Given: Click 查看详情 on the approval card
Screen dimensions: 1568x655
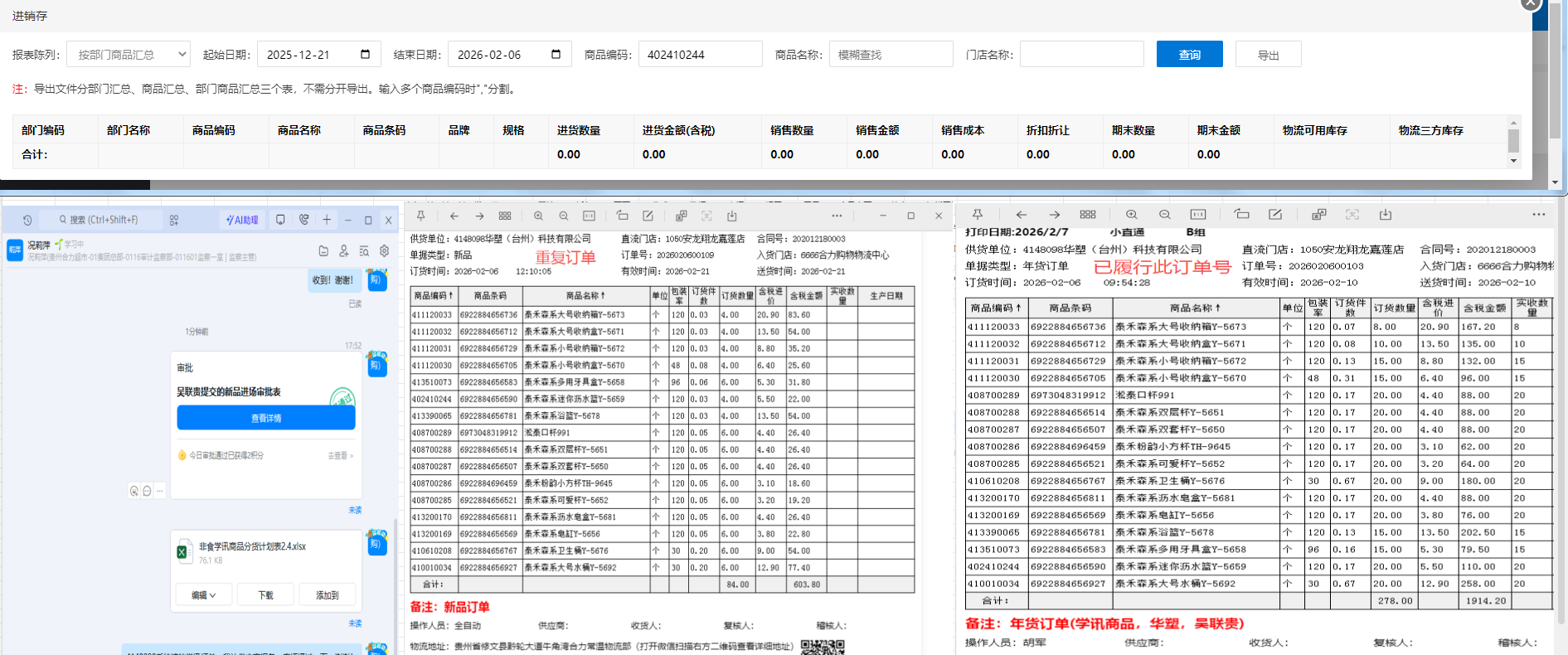Looking at the screenshot, I should click(266, 418).
